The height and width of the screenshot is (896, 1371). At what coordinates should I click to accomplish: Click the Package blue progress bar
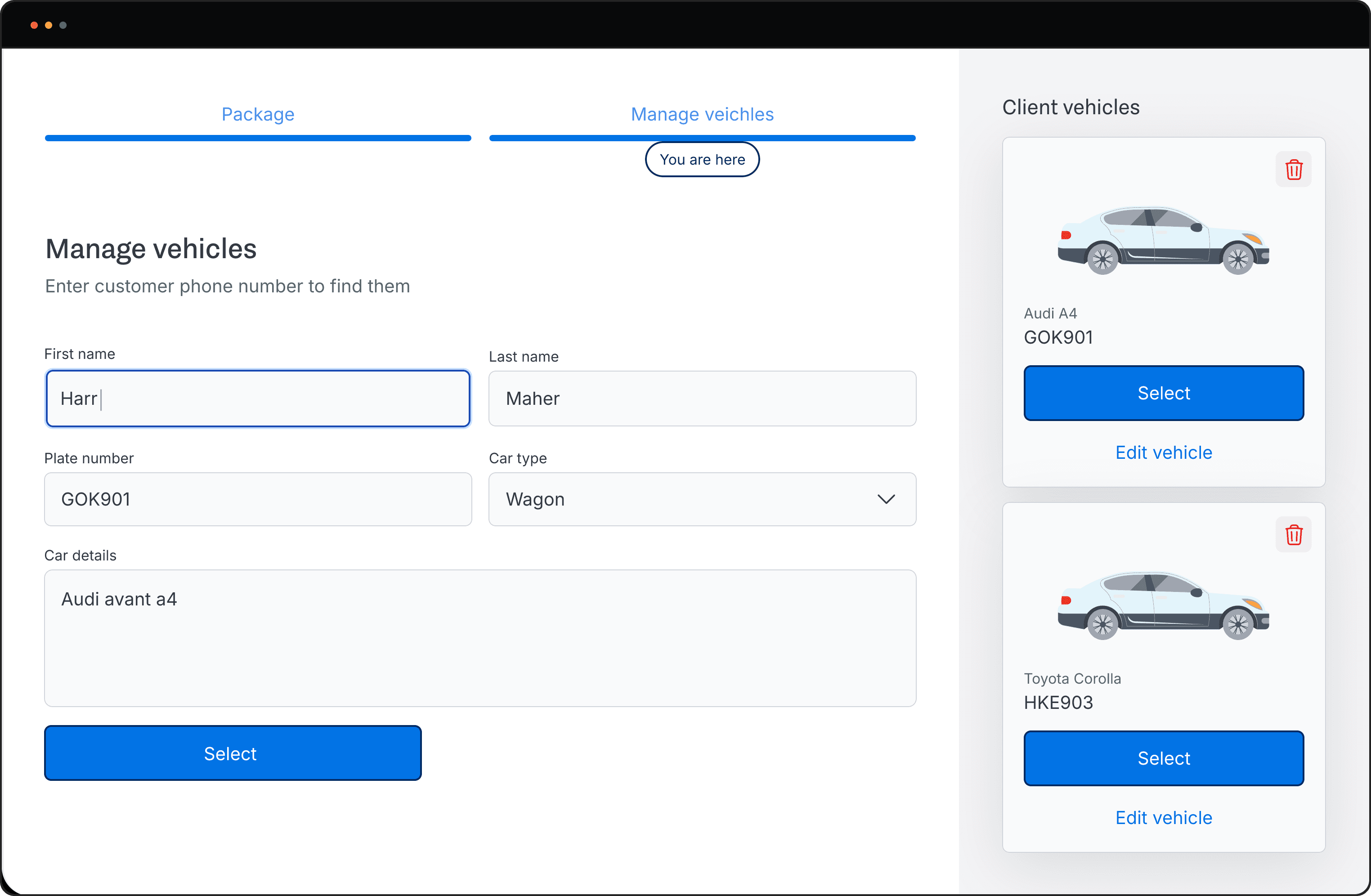[257, 138]
